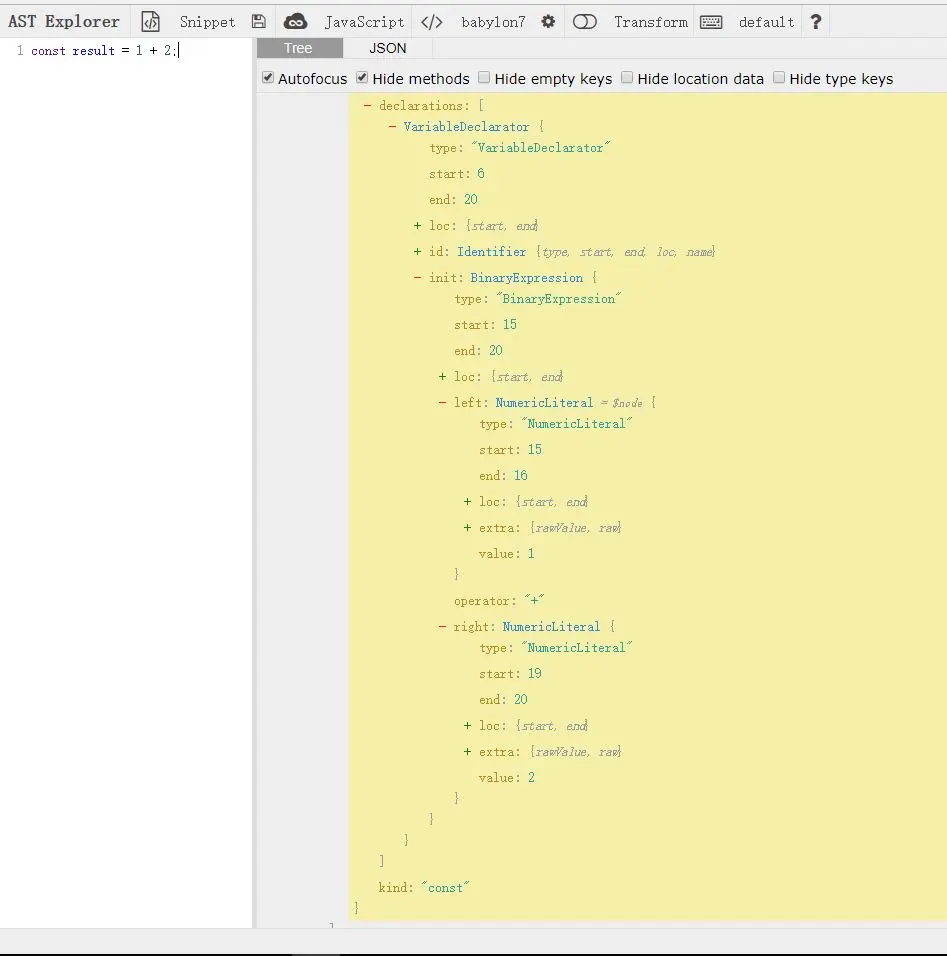
Task: Click the parser code brackets icon
Action: point(432,22)
